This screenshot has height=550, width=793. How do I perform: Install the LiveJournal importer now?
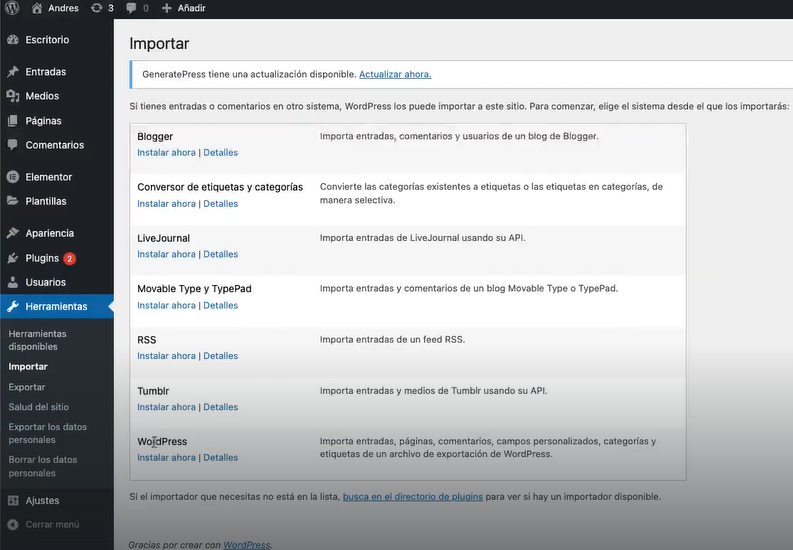tap(166, 254)
